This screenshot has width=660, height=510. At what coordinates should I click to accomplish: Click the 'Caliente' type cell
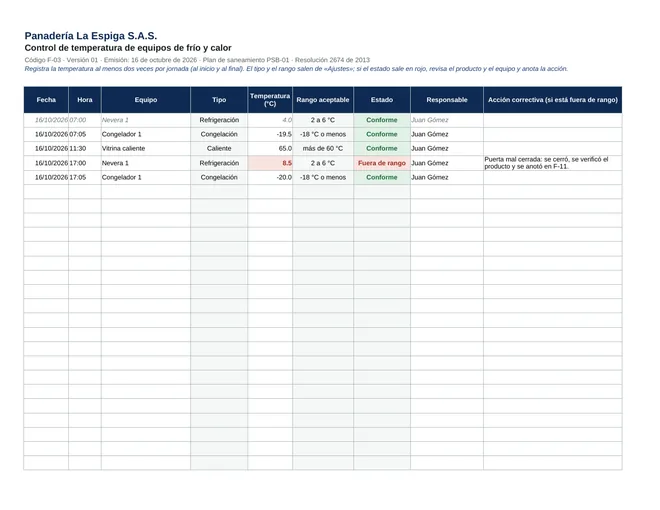coord(219,149)
